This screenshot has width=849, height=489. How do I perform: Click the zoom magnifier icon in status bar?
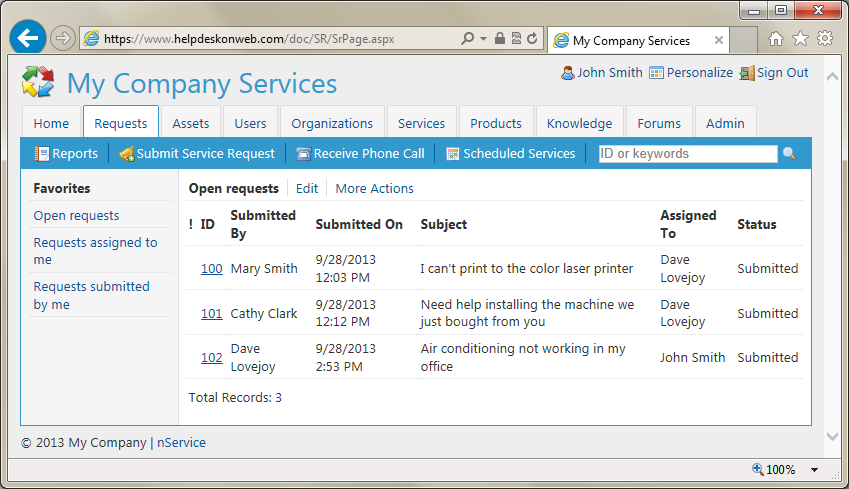point(757,469)
